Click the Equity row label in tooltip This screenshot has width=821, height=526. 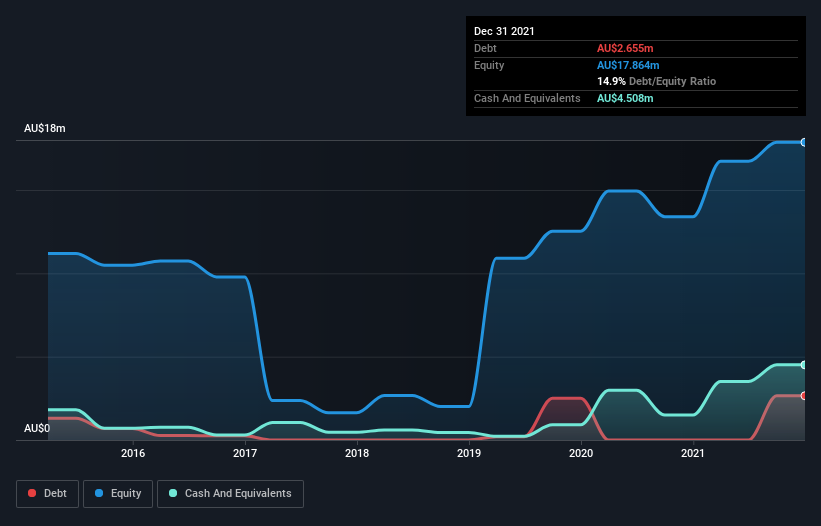click(489, 65)
